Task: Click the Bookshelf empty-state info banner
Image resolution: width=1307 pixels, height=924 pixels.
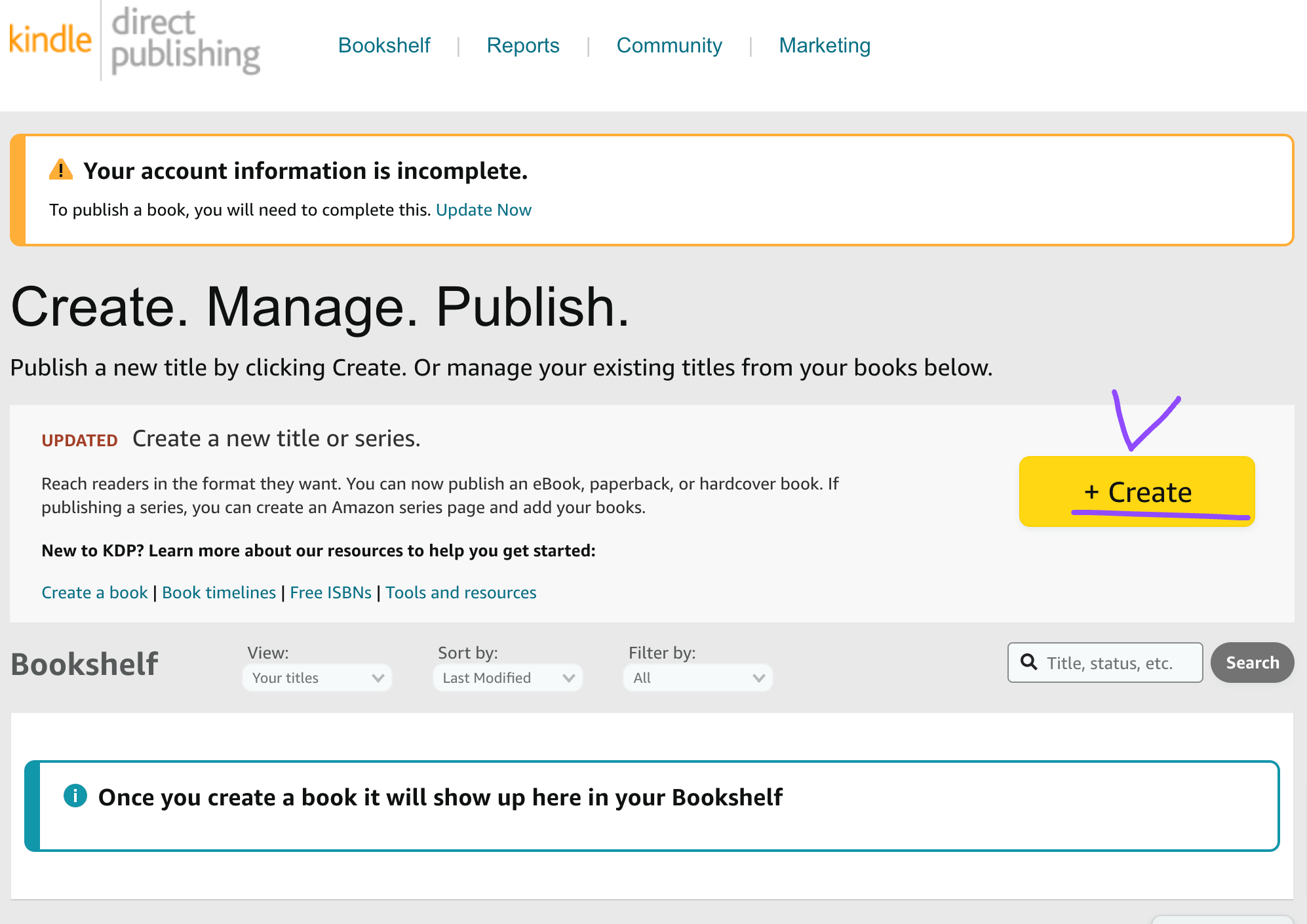Action: tap(652, 805)
